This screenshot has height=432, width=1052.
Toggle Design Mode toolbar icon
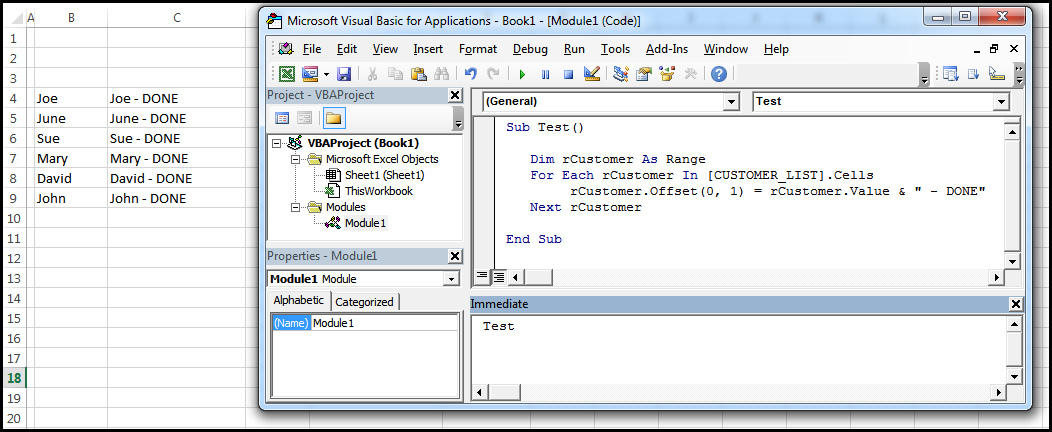[x=591, y=74]
